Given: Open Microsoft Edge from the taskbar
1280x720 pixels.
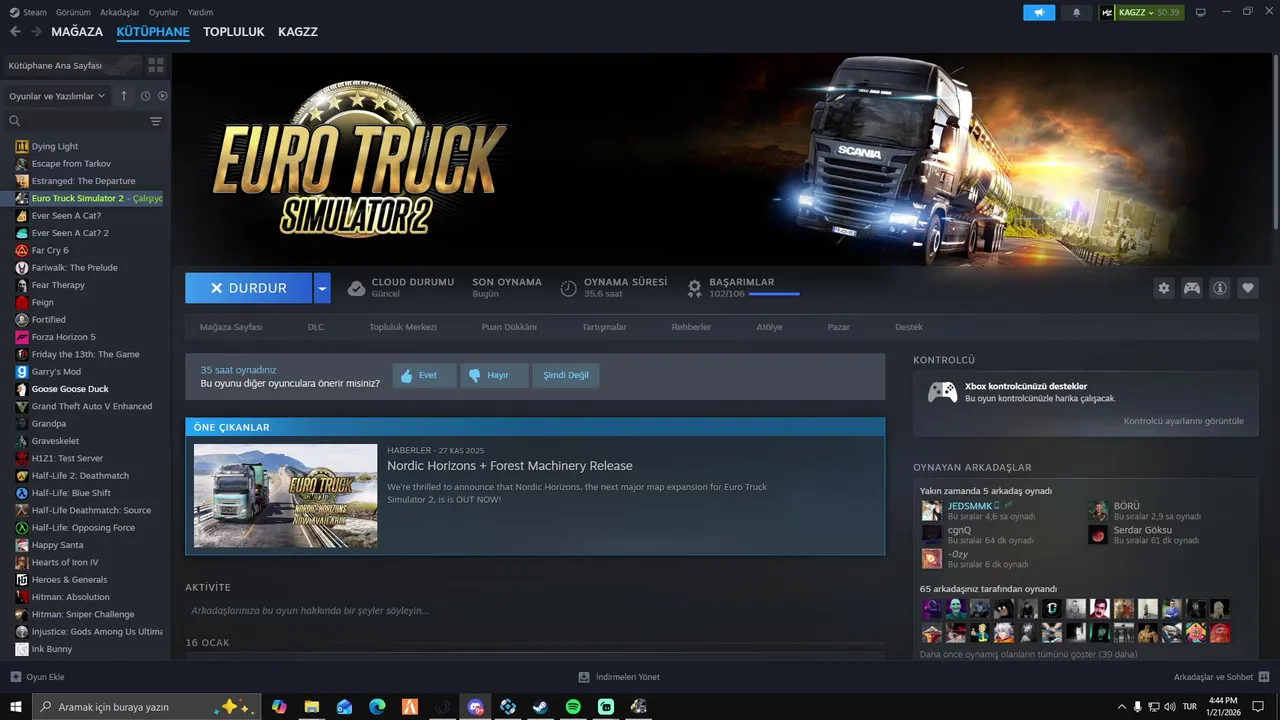Looking at the screenshot, I should coord(377,707).
